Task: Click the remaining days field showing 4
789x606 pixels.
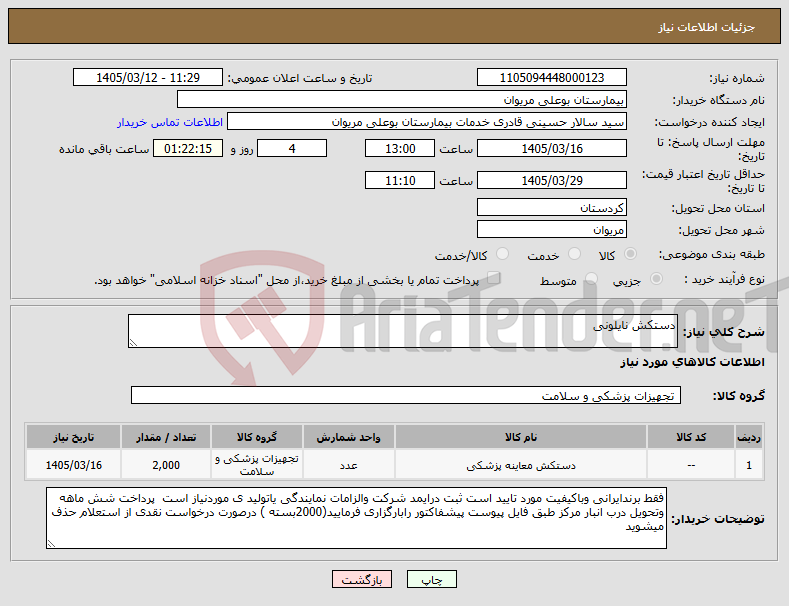Action: [x=292, y=148]
